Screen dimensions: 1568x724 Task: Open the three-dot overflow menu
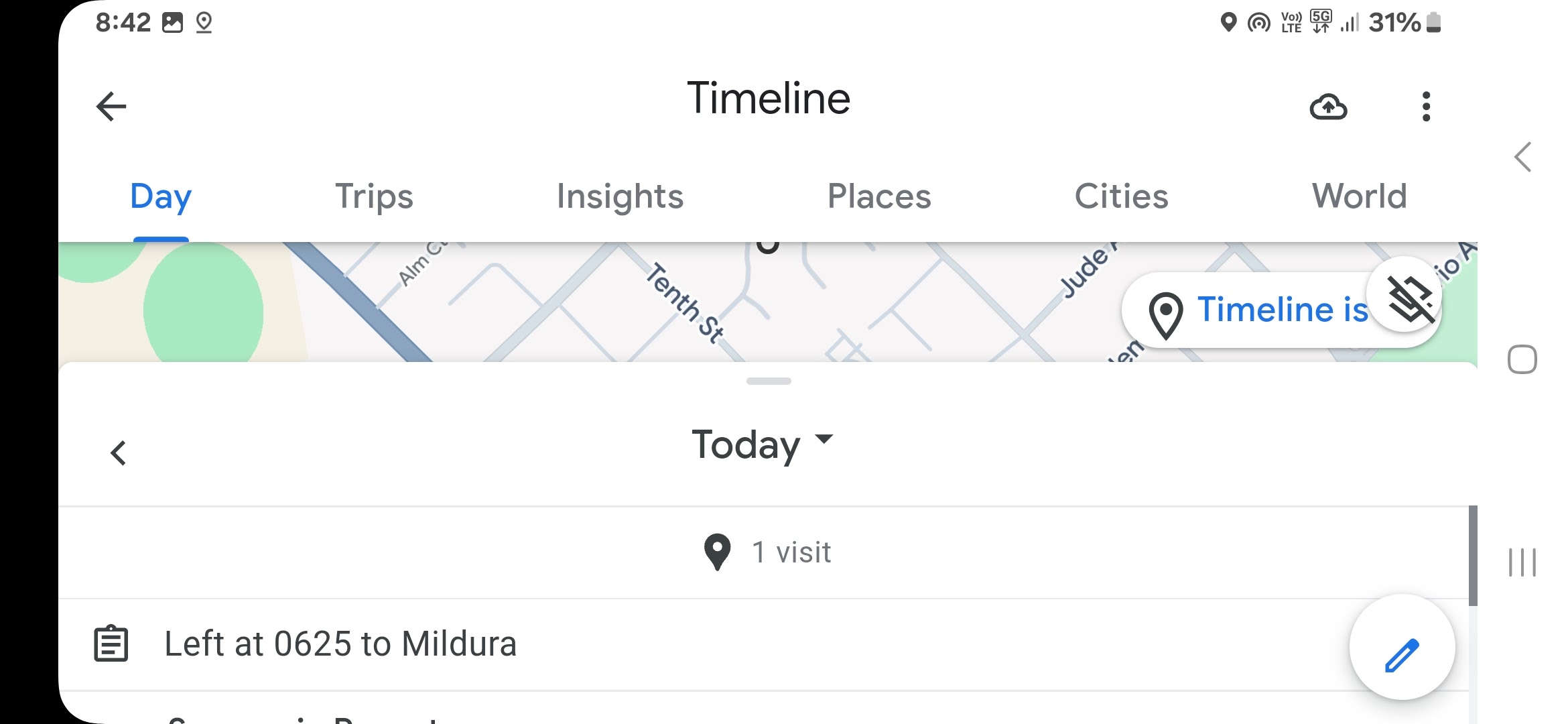point(1427,106)
